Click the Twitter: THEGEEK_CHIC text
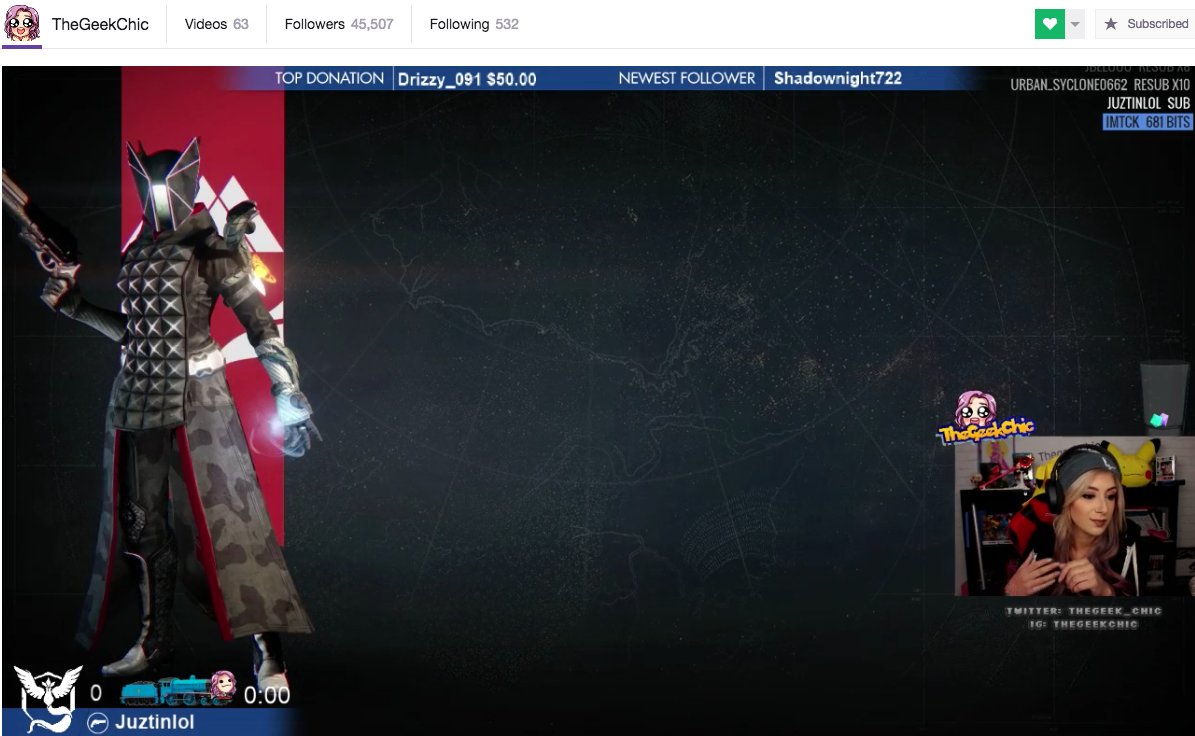This screenshot has height=736, width=1195. coord(1083,611)
